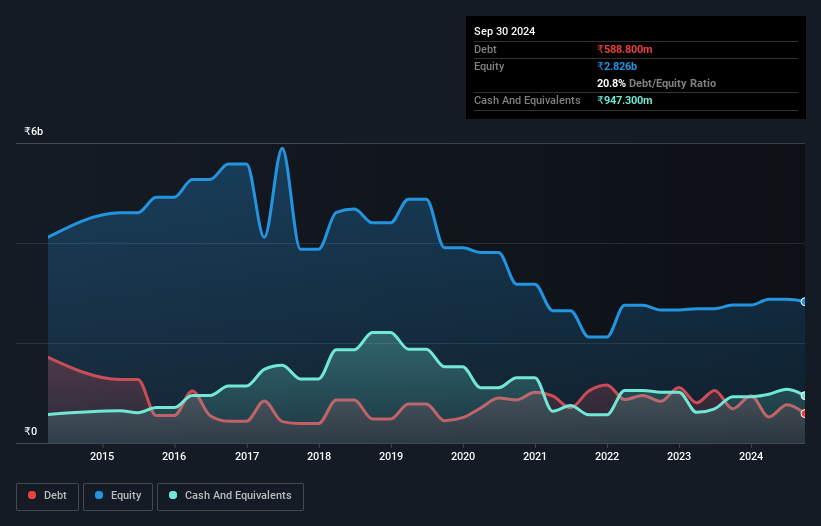Click the 2019 year label
The width and height of the screenshot is (821, 526).
click(391, 457)
